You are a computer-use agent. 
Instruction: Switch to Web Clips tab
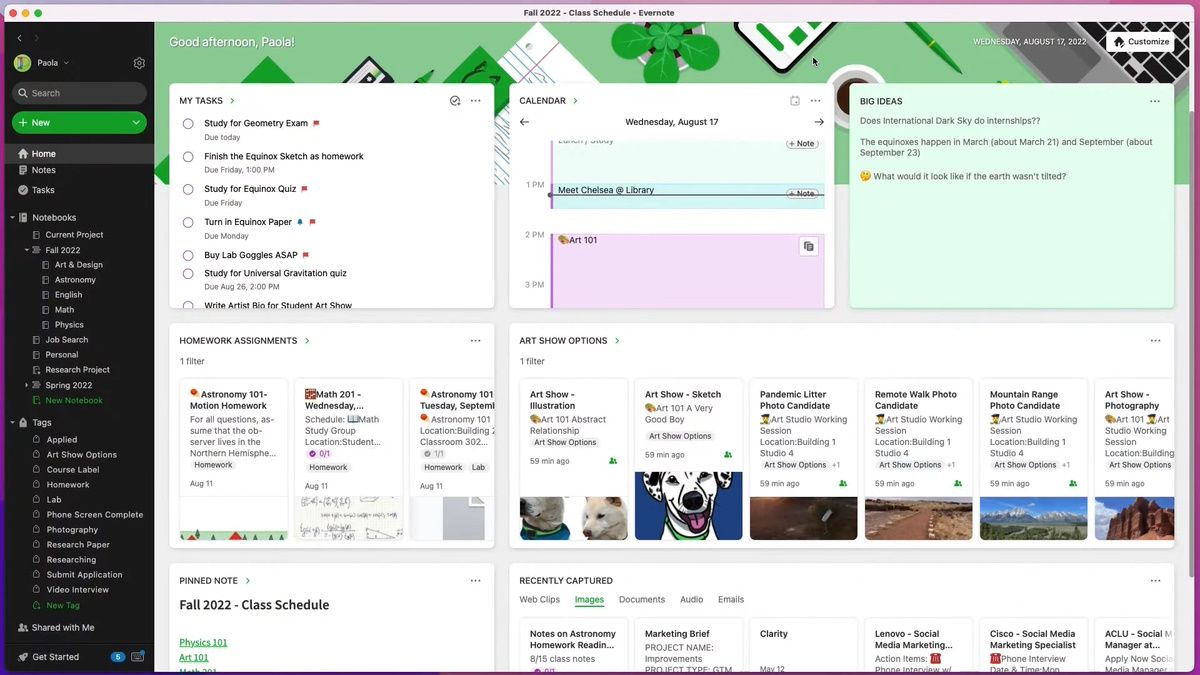(539, 600)
